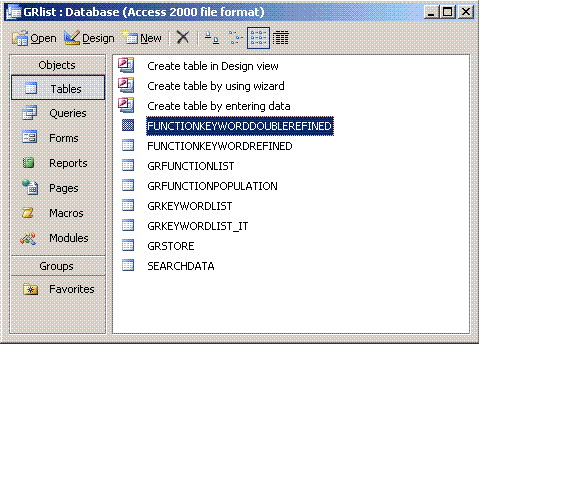Select the GRKEYWORDLIST table name
Screen dimensions: 565x502
pos(190,206)
